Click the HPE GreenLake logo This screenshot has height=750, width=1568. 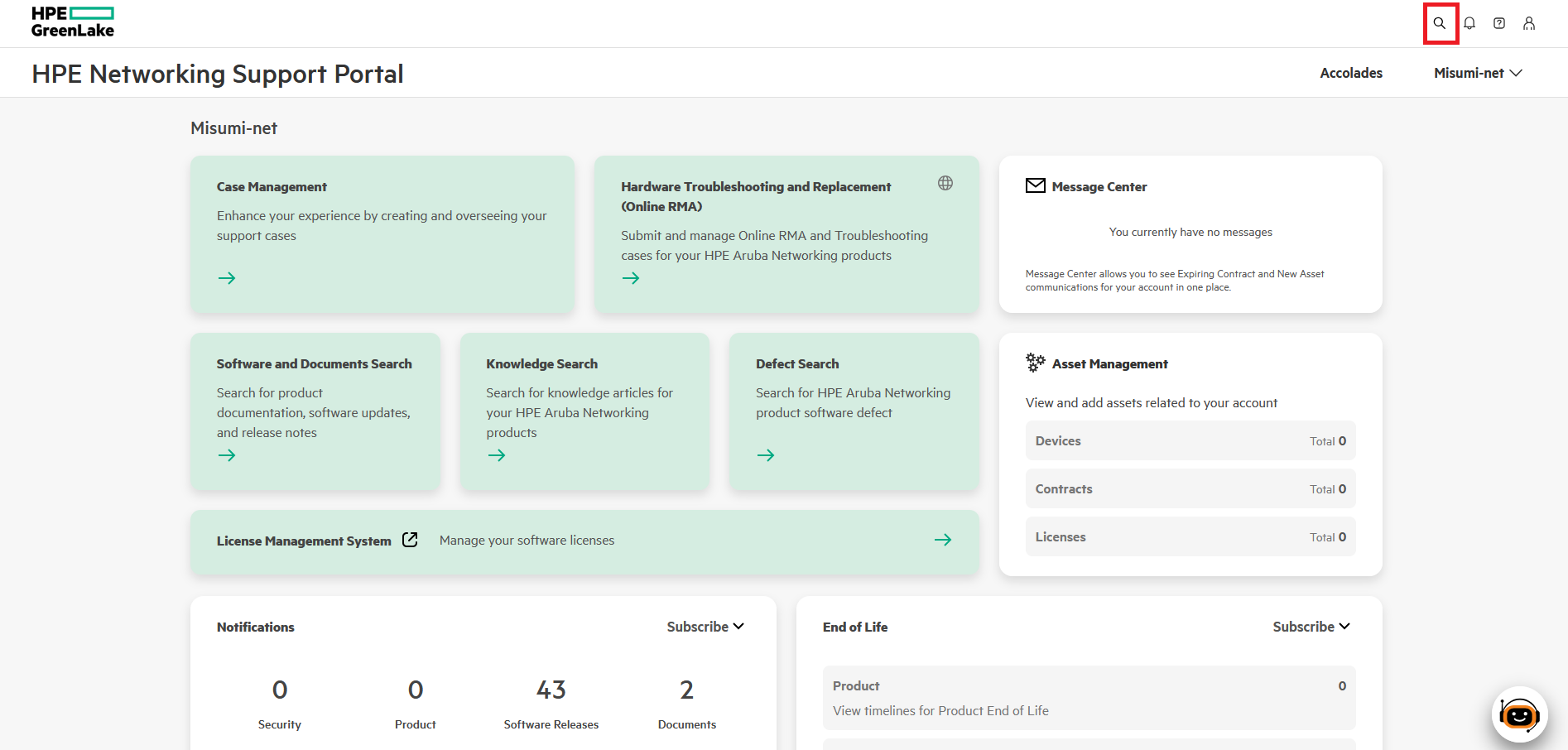click(73, 22)
